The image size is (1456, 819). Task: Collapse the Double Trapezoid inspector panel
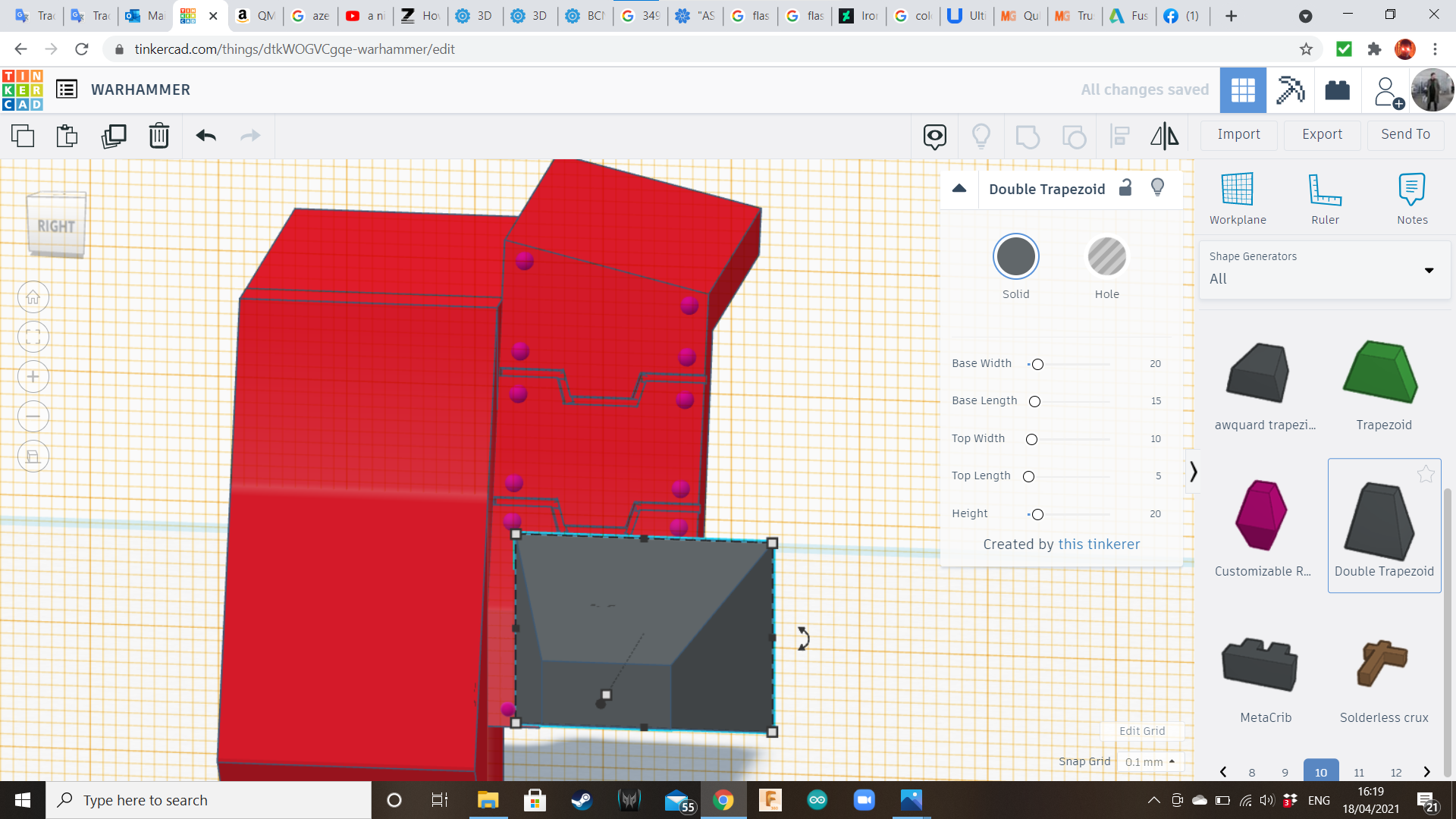coord(959,189)
